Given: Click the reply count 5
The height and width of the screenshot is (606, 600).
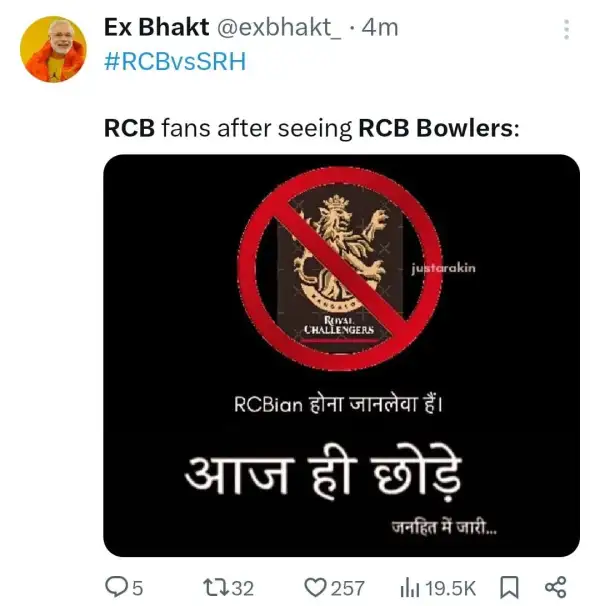Looking at the screenshot, I should coord(138,589).
